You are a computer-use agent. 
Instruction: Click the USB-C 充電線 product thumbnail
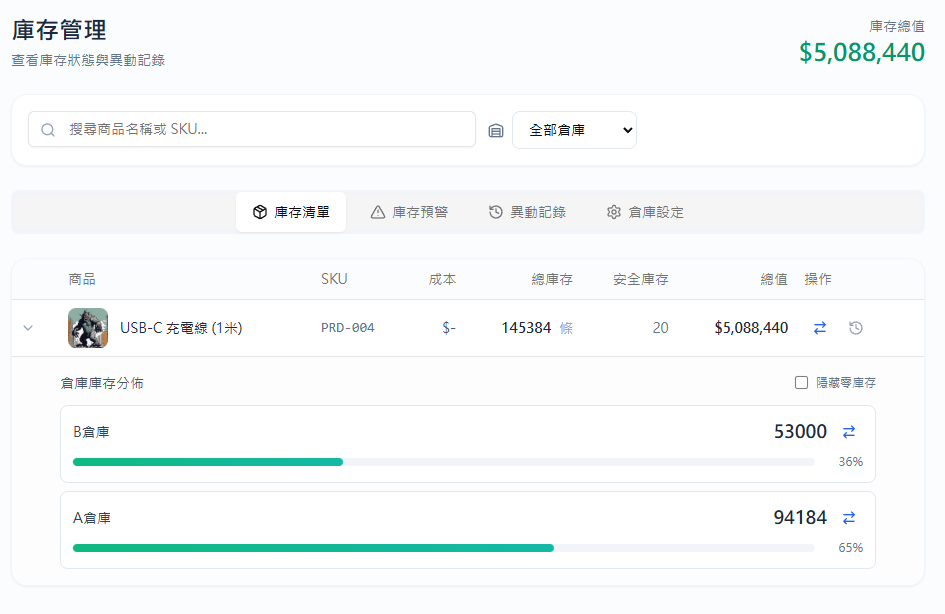[x=88, y=328]
